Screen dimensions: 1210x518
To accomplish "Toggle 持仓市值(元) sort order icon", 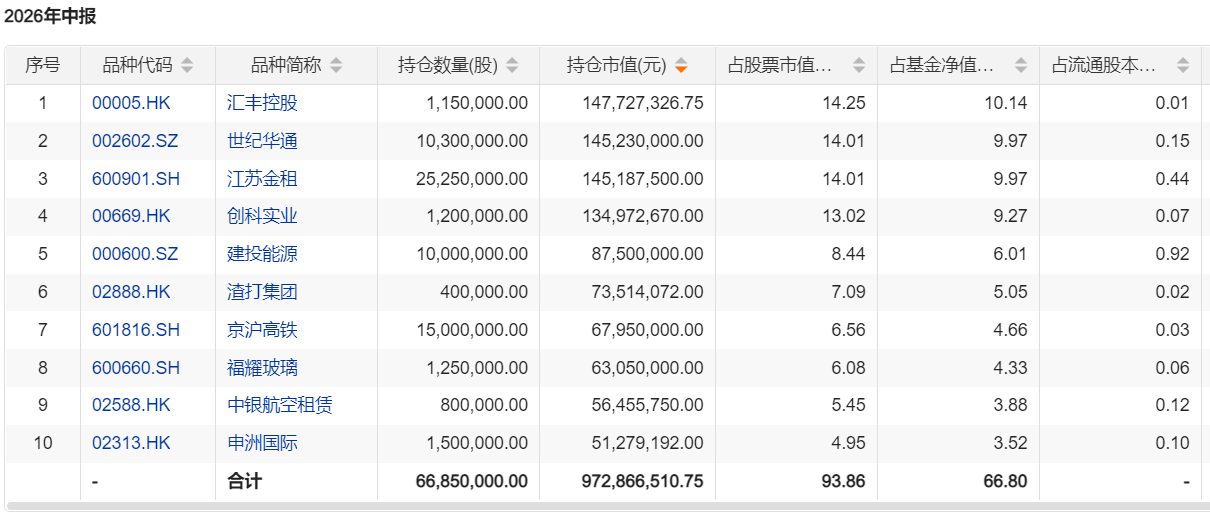I will [681, 66].
